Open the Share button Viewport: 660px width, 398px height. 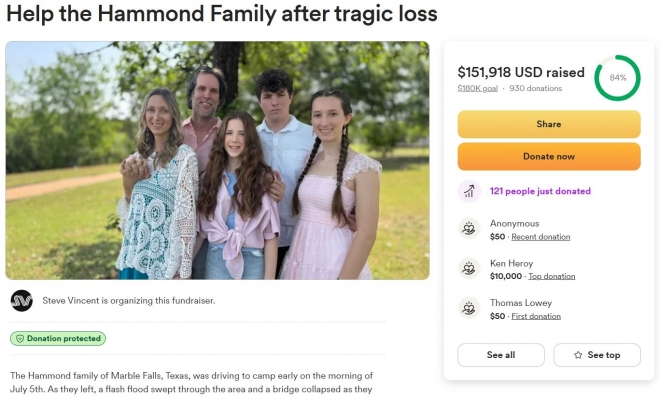(x=549, y=124)
